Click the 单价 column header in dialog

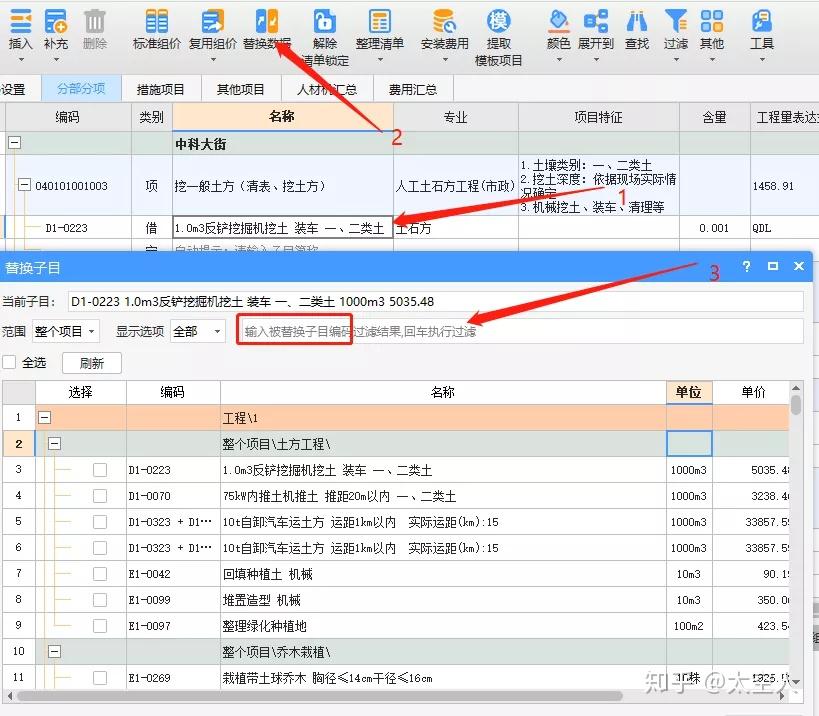753,392
